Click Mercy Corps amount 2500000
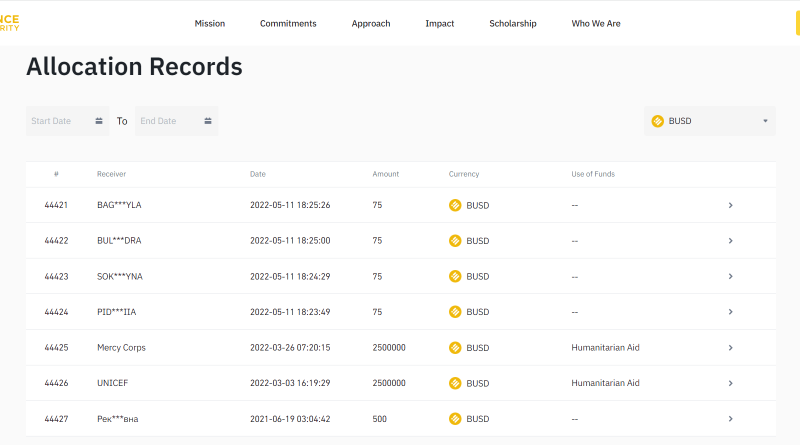This screenshot has height=445, width=800. point(389,348)
